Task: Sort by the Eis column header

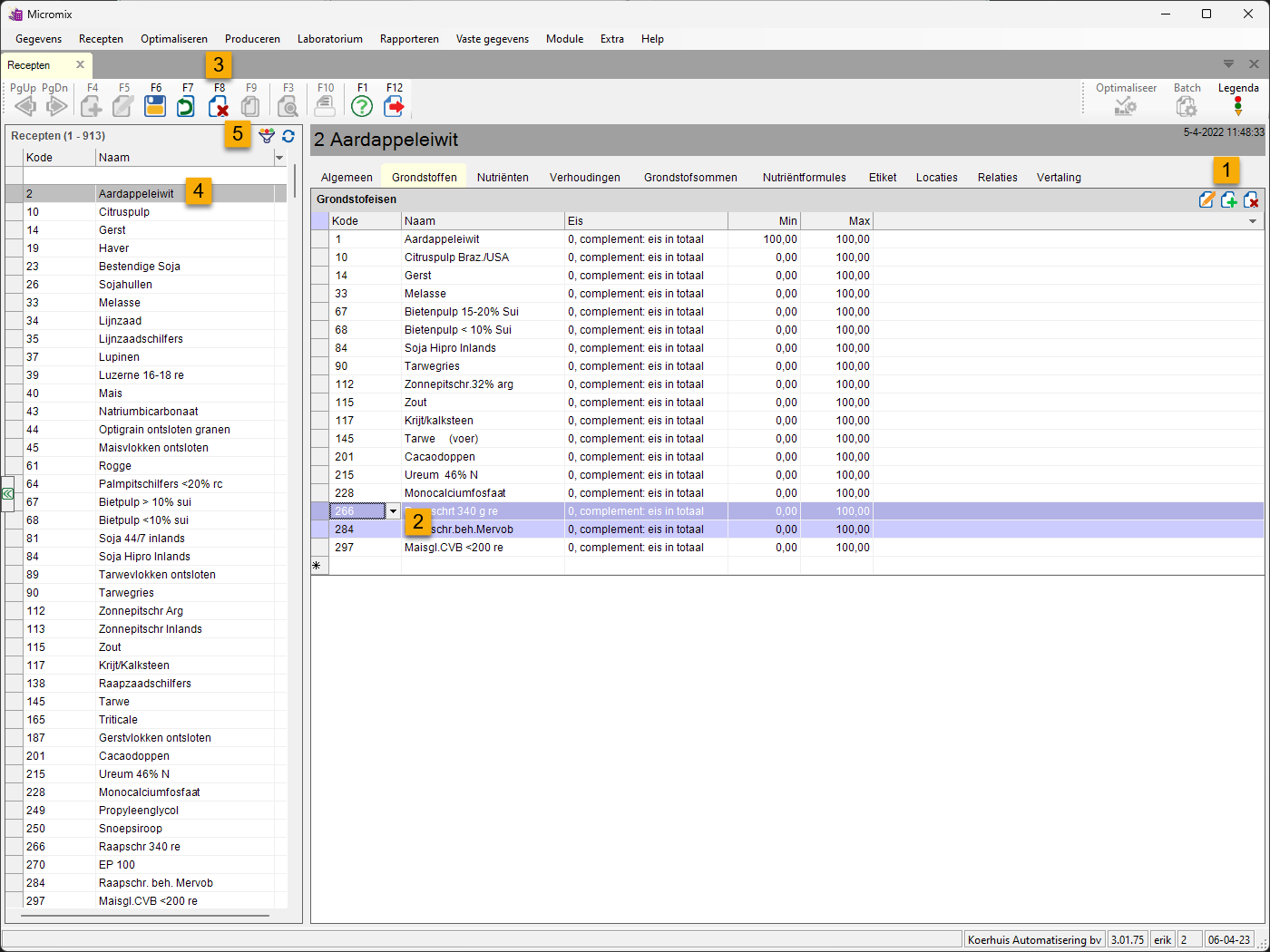Action: 646,221
